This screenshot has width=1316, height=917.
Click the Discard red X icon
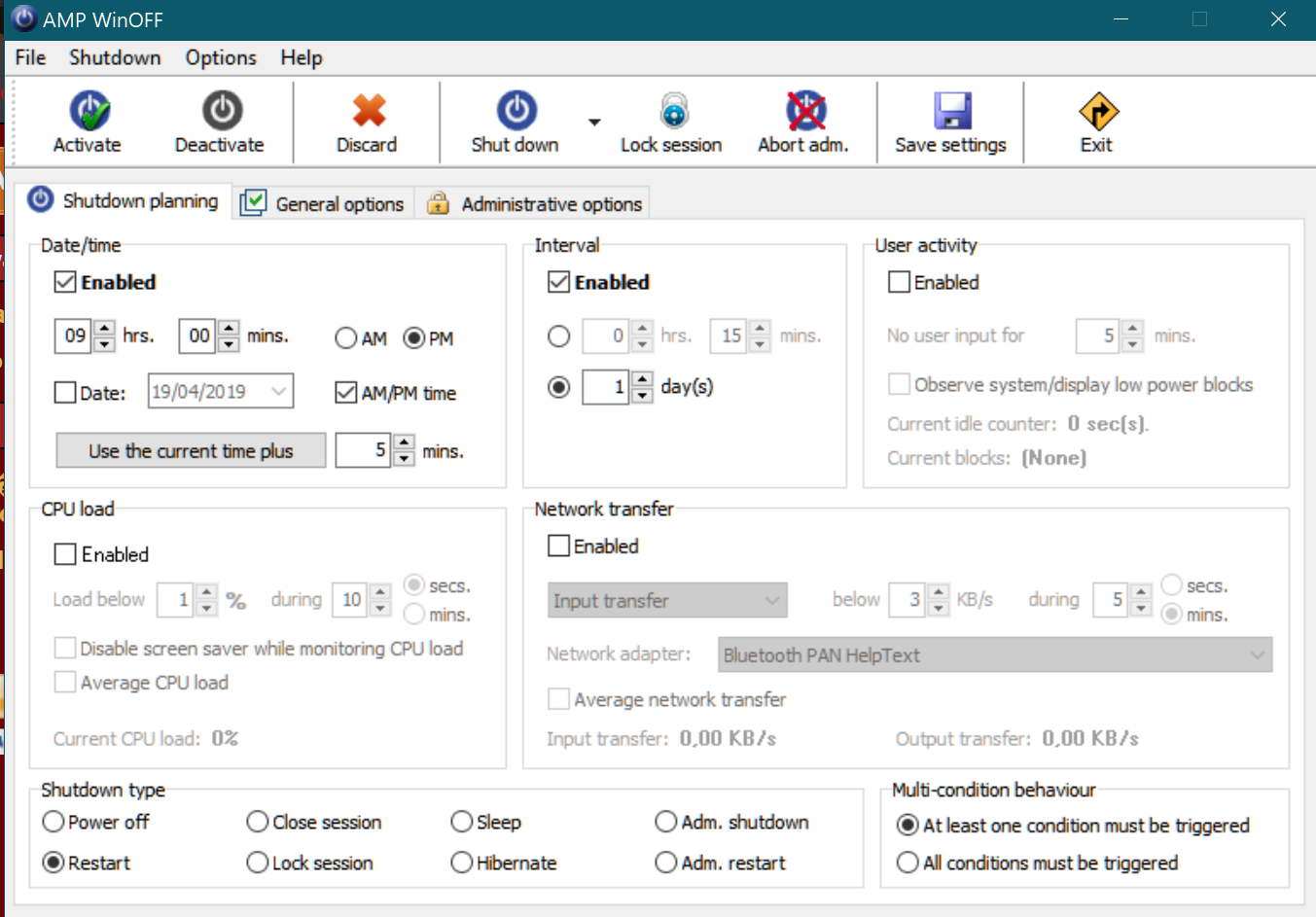point(368,111)
